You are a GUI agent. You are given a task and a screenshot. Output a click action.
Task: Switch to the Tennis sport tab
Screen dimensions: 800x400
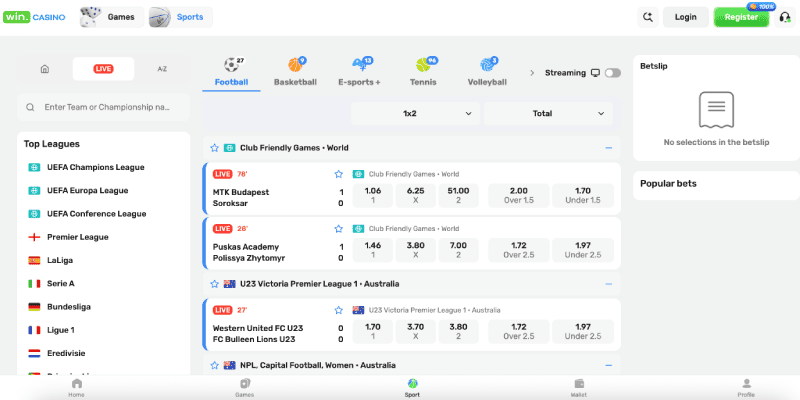[x=423, y=72]
